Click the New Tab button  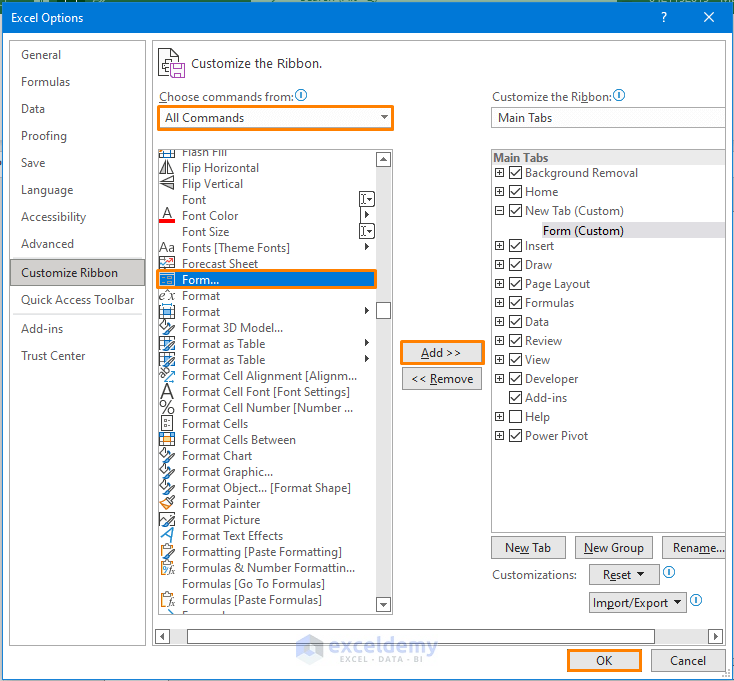pyautogui.click(x=528, y=548)
